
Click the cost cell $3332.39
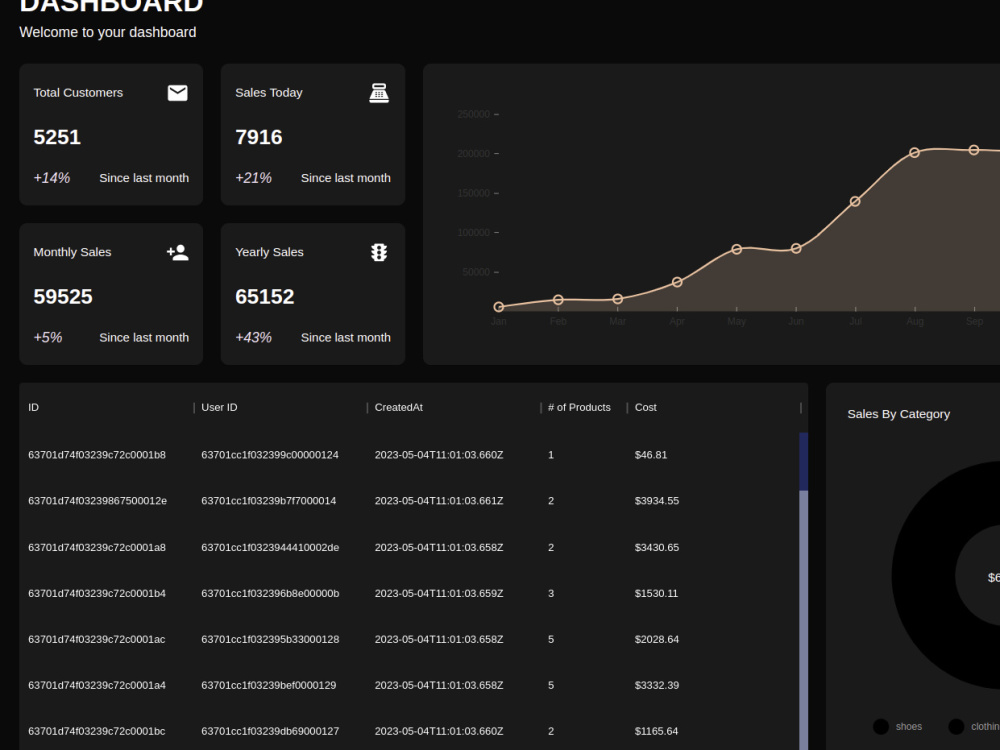click(x=657, y=685)
